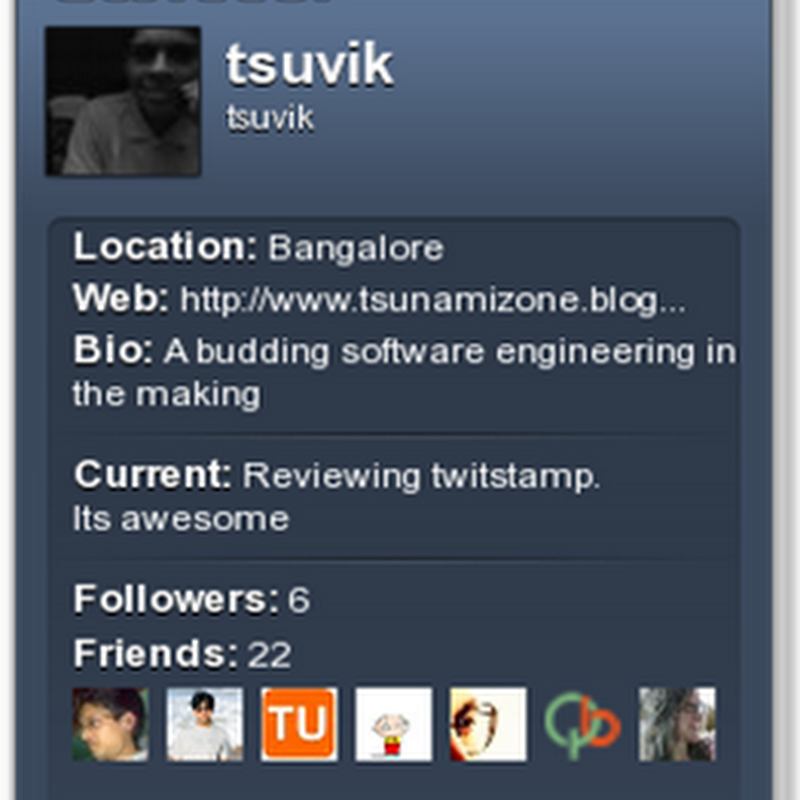Click the Friends label
The width and height of the screenshot is (800, 800).
click(x=156, y=653)
